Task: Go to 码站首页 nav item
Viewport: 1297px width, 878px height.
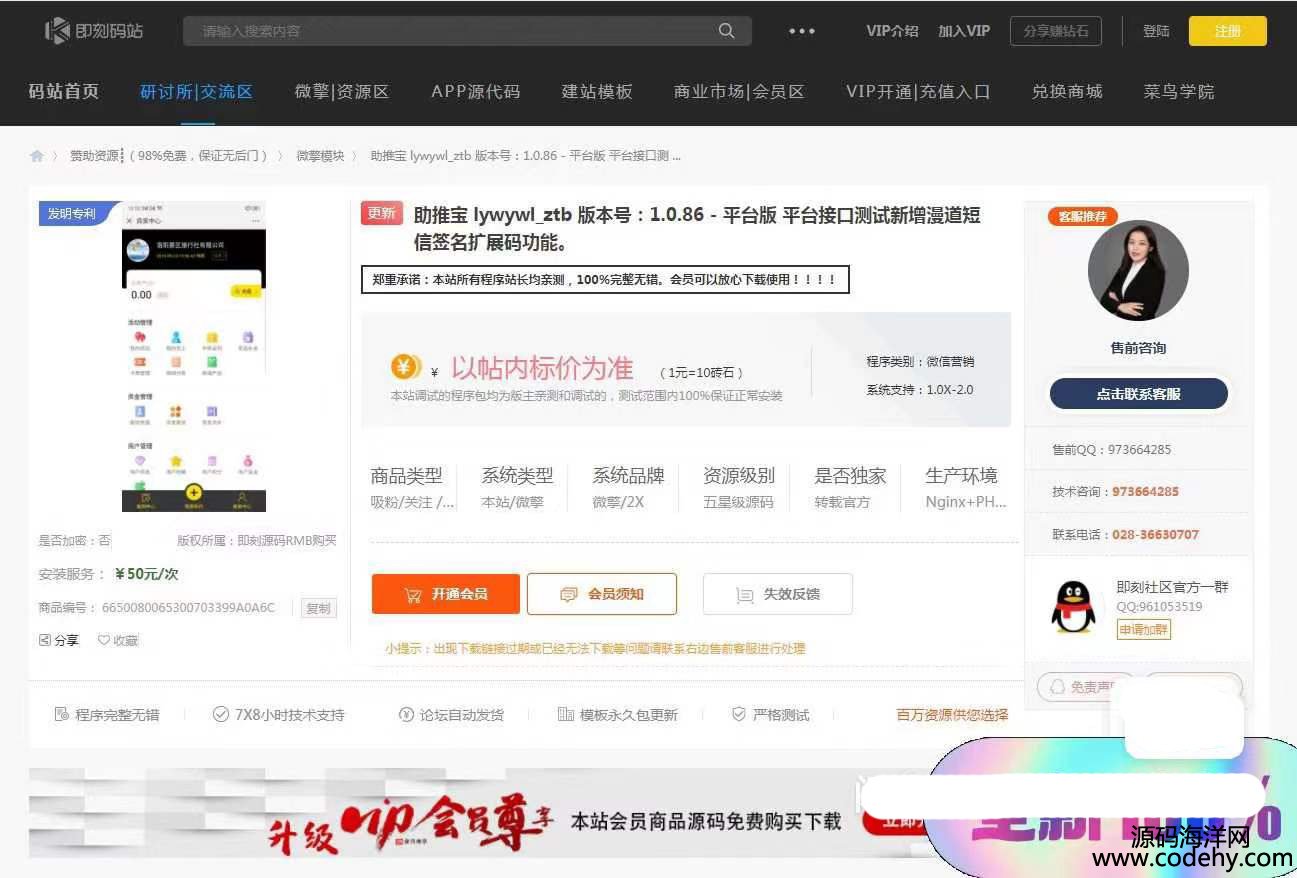Action: click(64, 91)
